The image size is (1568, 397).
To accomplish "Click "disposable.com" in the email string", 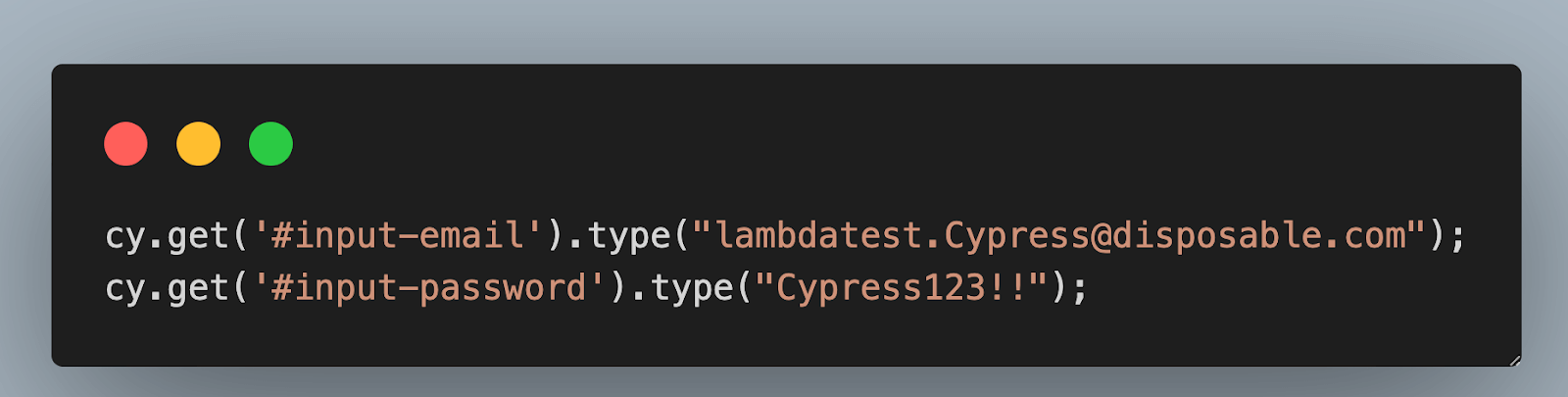I will [x=1259, y=236].
